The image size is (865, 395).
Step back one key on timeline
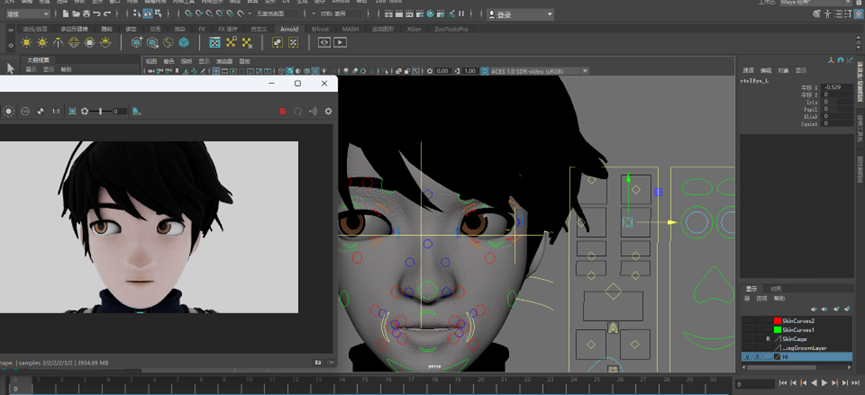coord(804,383)
